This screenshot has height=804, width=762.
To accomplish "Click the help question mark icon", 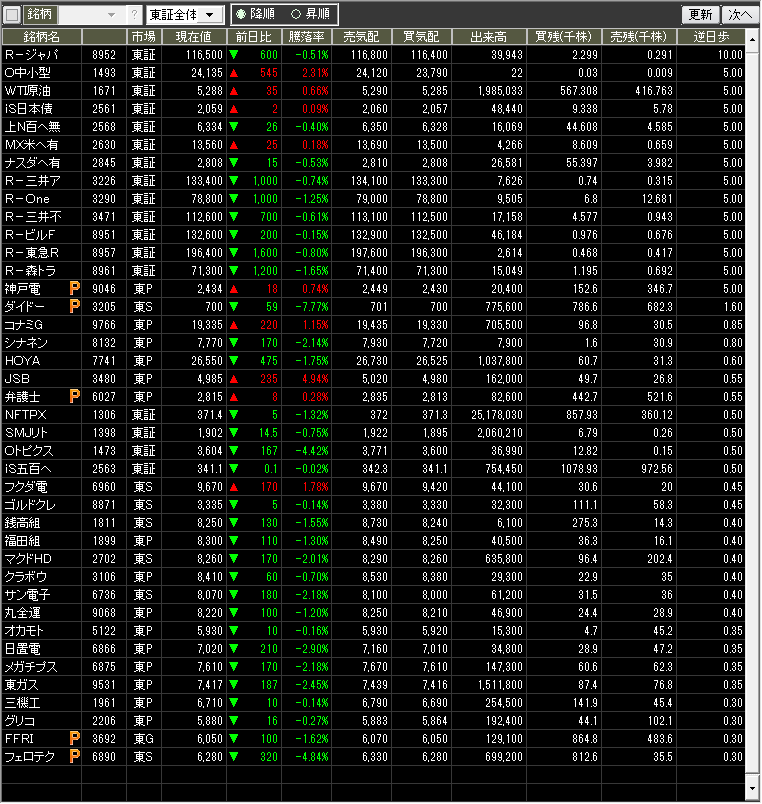I will 134,15.
